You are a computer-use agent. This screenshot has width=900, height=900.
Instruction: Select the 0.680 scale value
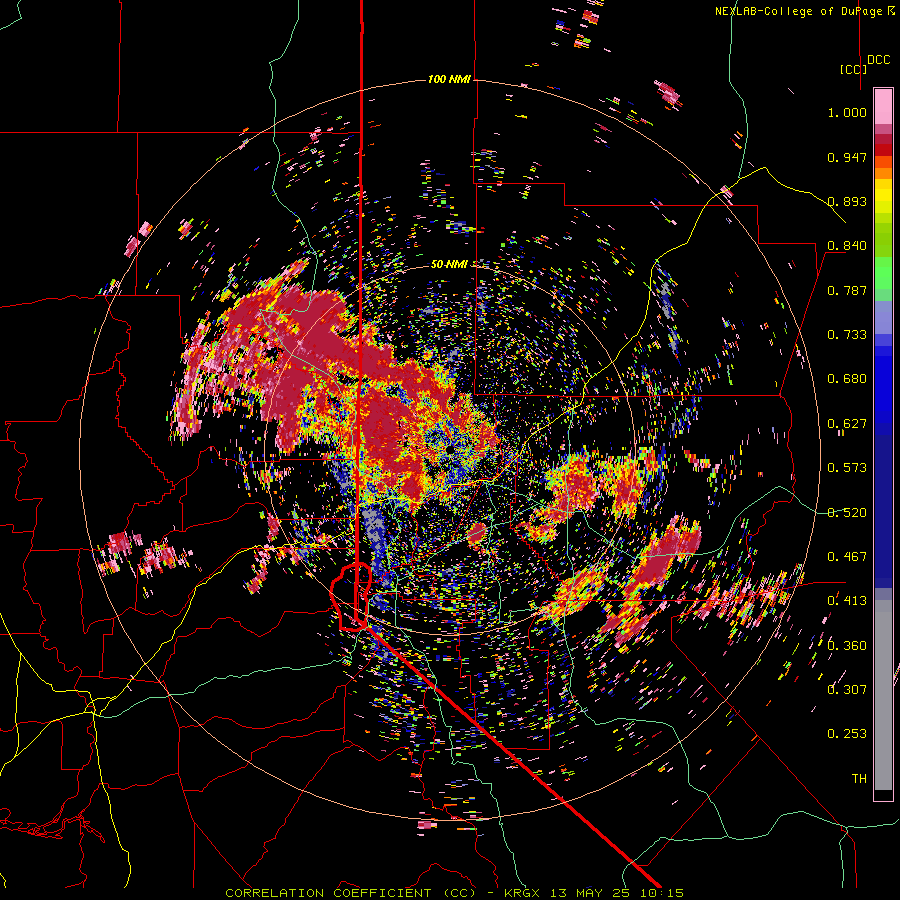click(x=847, y=379)
